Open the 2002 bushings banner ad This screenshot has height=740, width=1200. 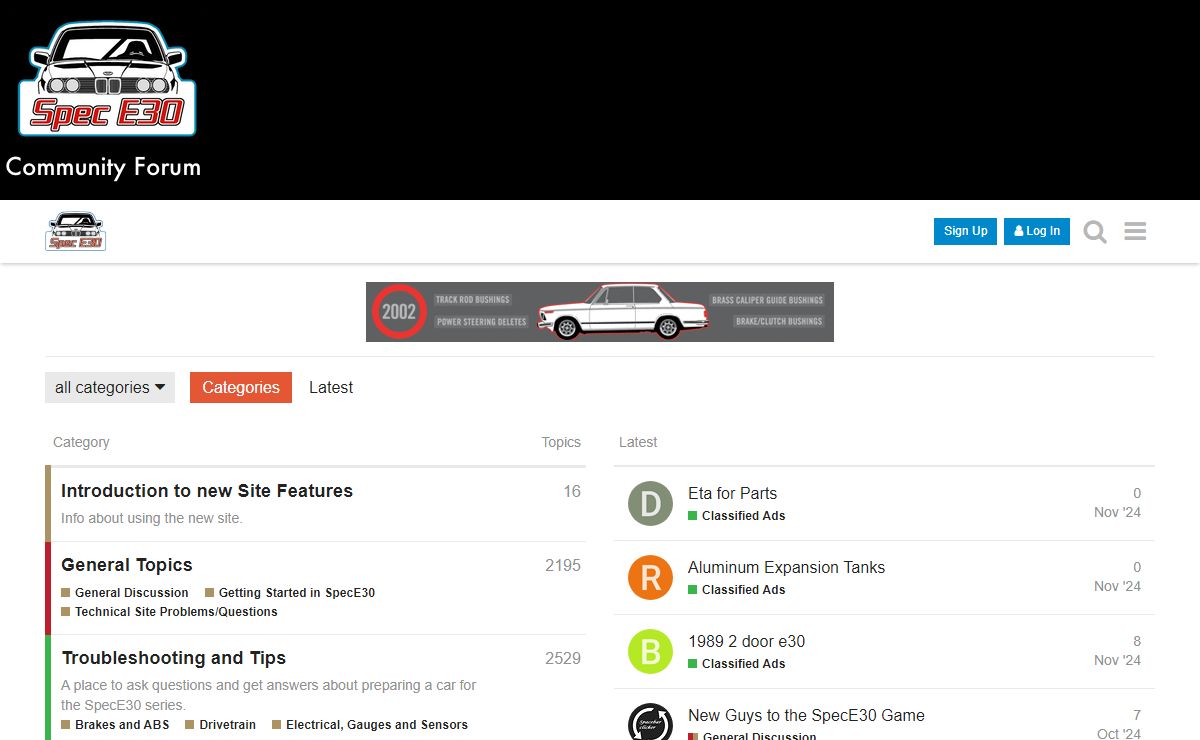pyautogui.click(x=600, y=312)
